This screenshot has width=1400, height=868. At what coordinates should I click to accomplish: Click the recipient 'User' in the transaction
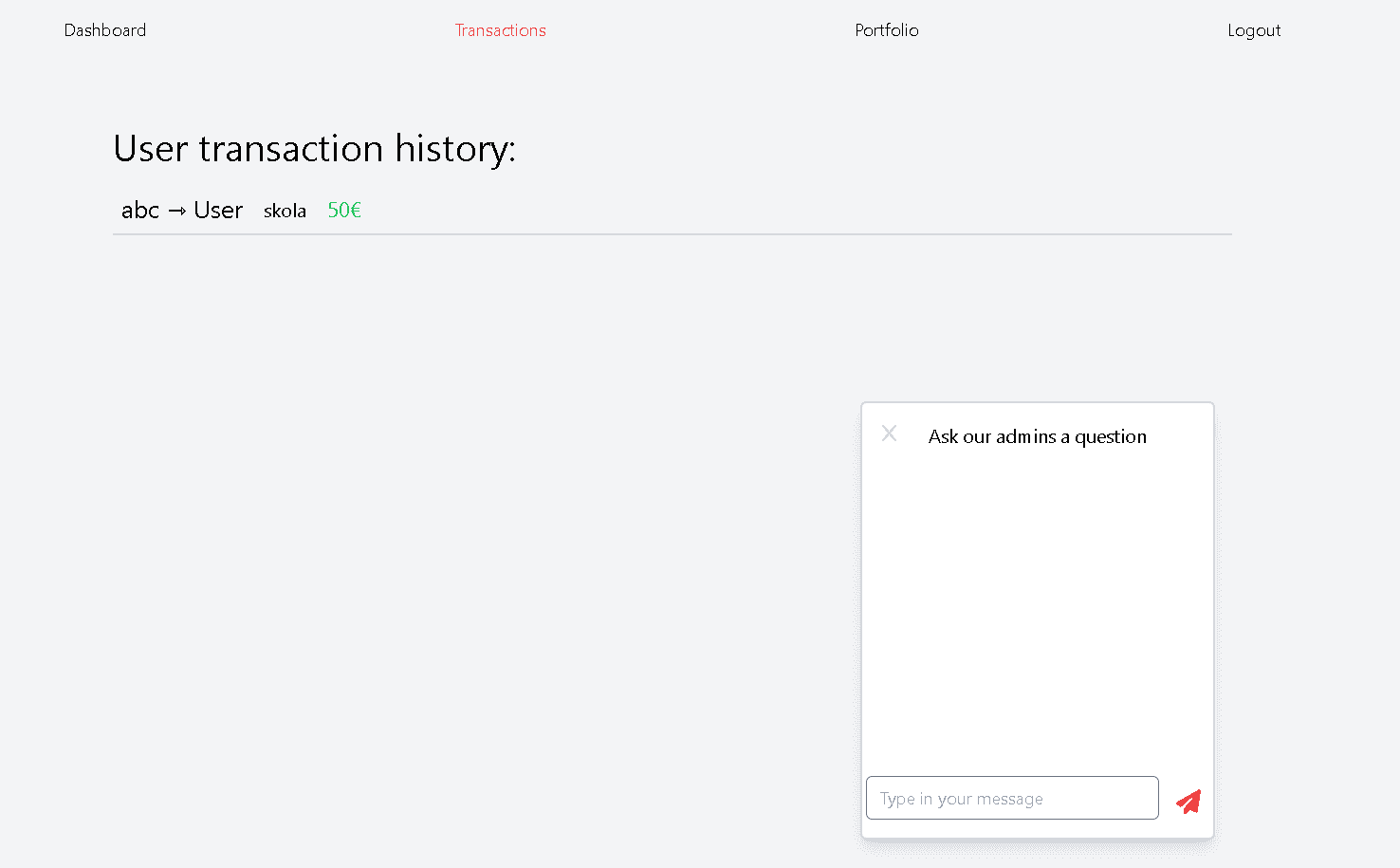[x=218, y=211]
